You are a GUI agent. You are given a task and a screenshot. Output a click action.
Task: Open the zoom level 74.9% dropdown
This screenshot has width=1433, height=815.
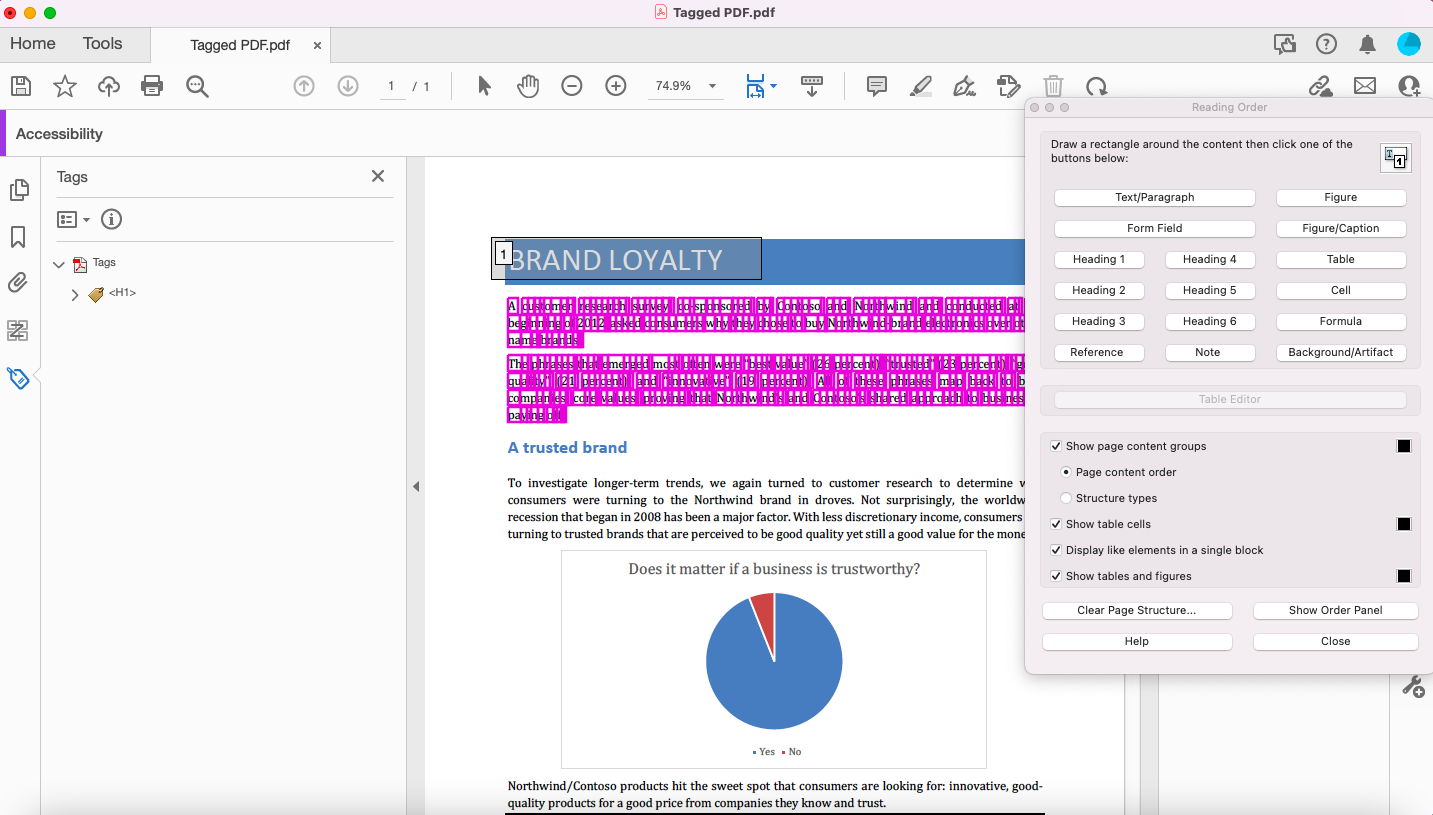(x=712, y=86)
